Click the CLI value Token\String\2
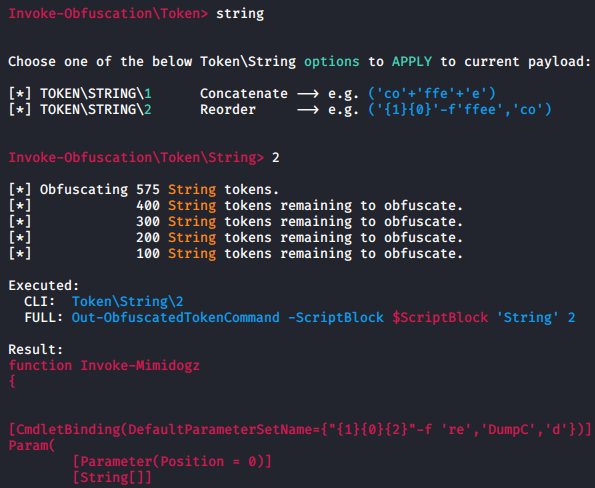This screenshot has height=488, width=595. (128, 302)
